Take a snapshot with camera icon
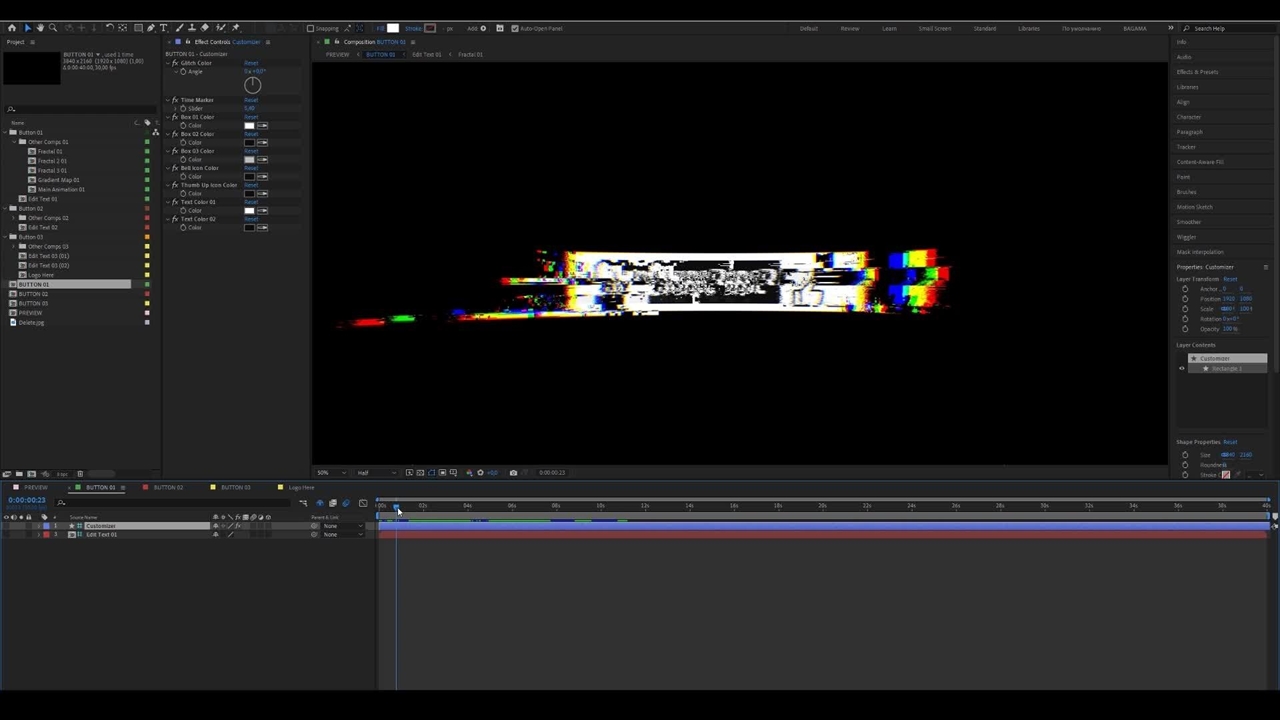1280x720 pixels. coord(513,473)
